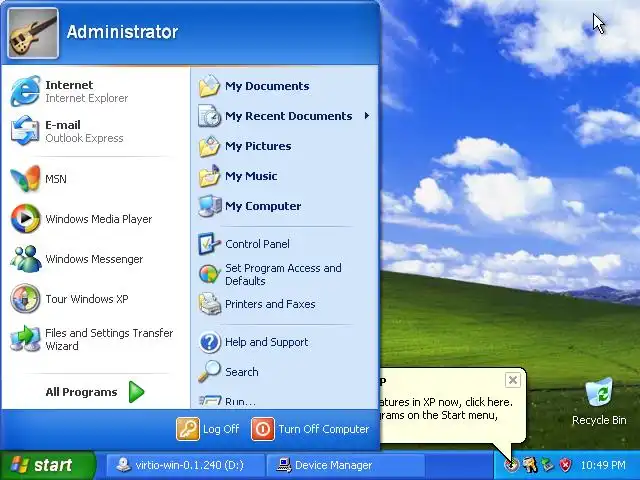Image resolution: width=640 pixels, height=480 pixels.
Task: Click Turn Off Computer
Action: coord(310,429)
